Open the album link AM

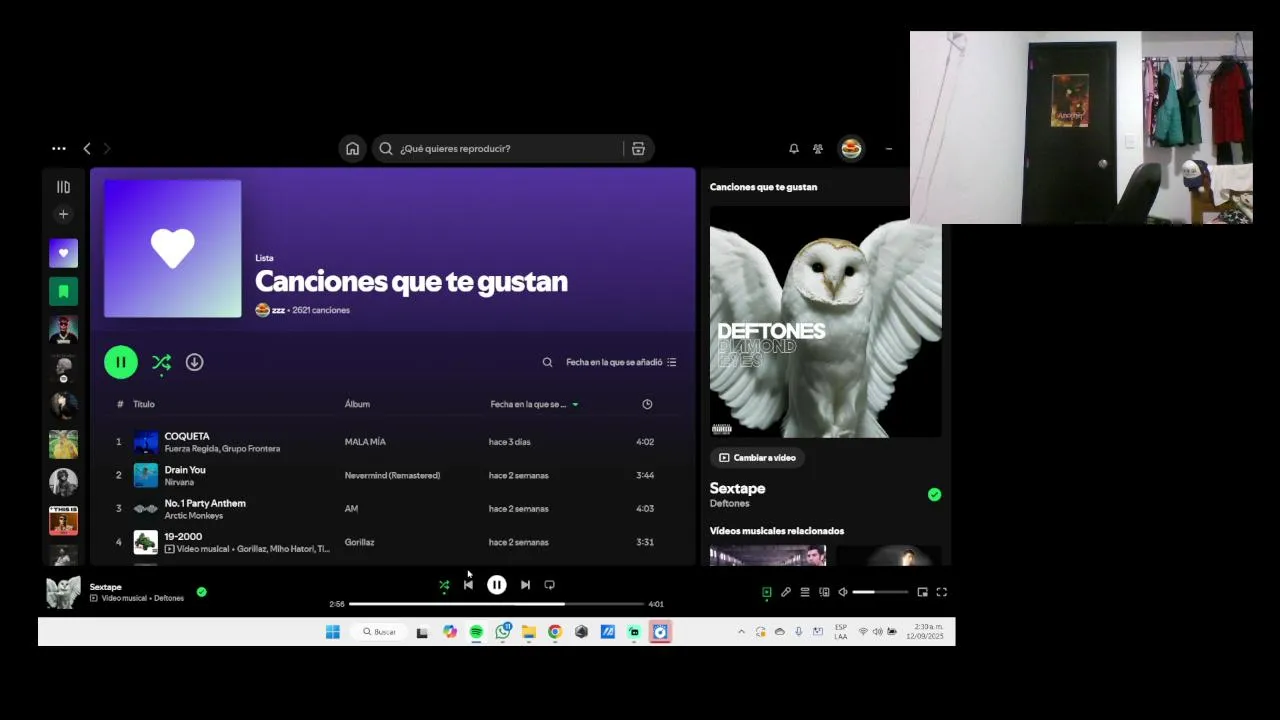(351, 509)
